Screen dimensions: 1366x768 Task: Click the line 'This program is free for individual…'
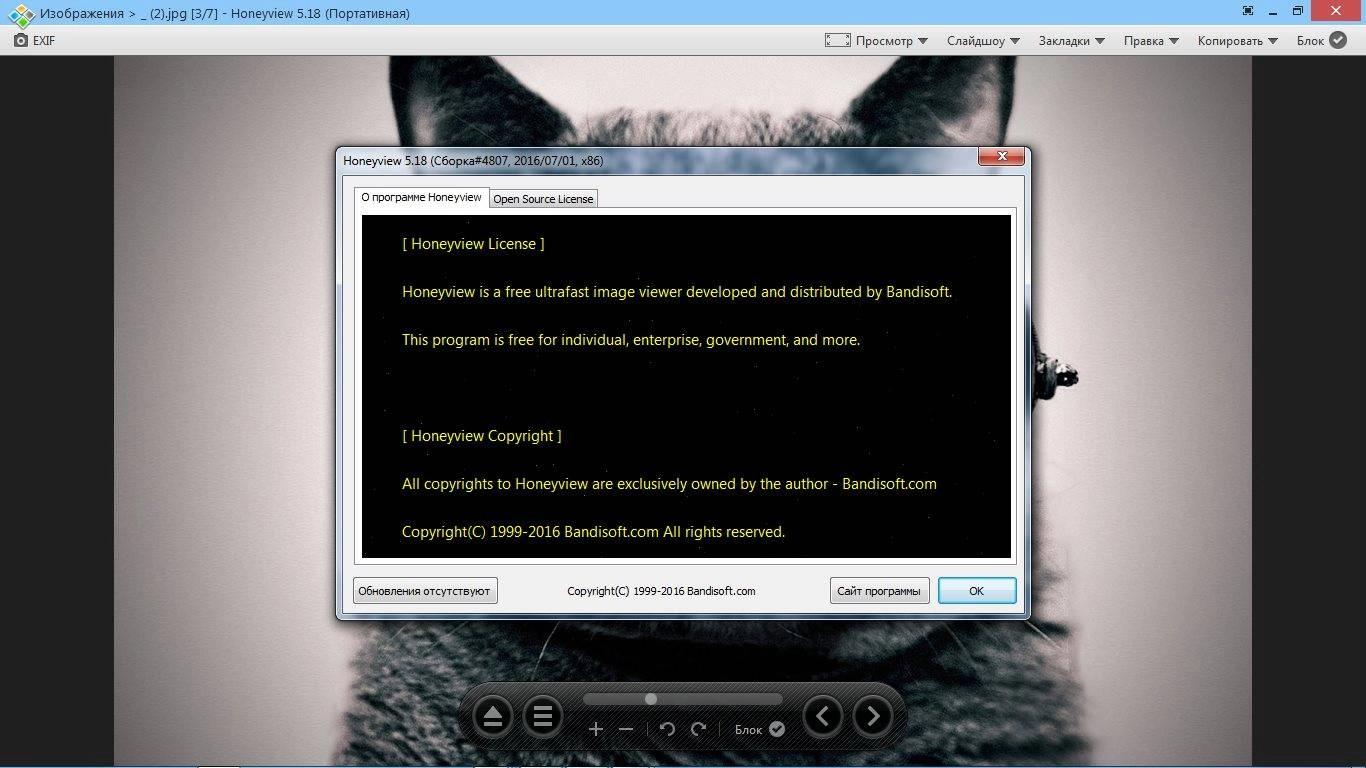coord(631,340)
